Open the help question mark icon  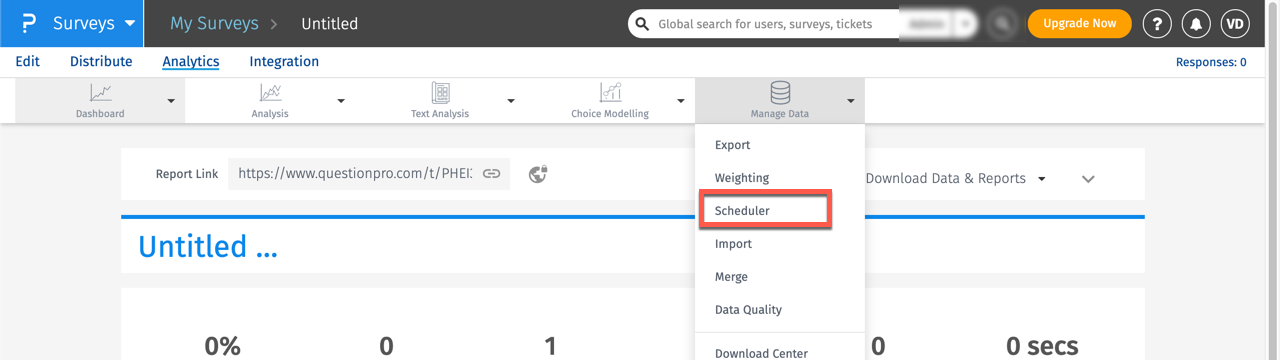pos(1157,24)
